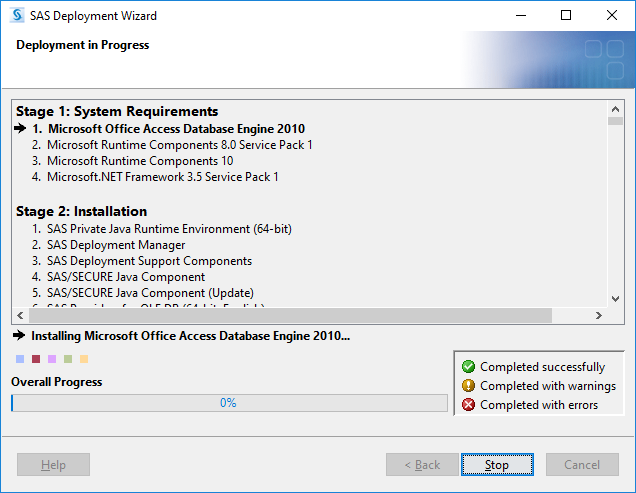Maximize the SAS Deployment Wizard window
The width and height of the screenshot is (636, 493).
tap(566, 15)
